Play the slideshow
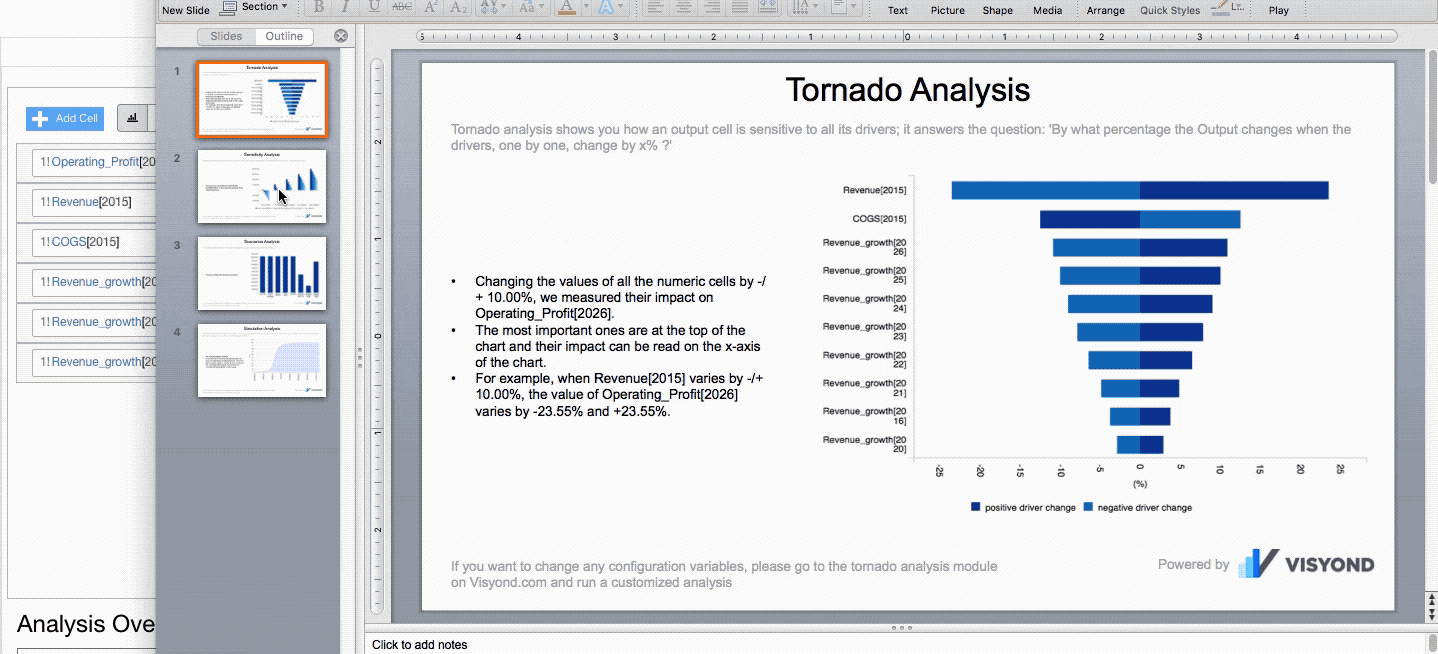The height and width of the screenshot is (654, 1438). [x=1278, y=10]
